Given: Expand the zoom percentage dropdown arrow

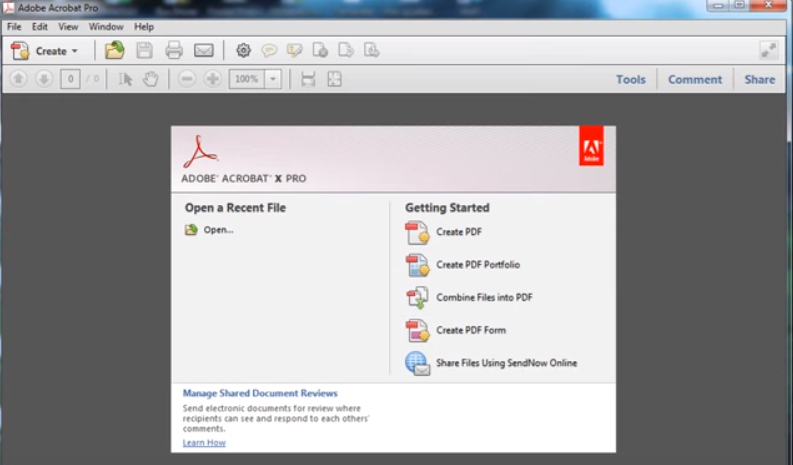Looking at the screenshot, I should click(x=273, y=79).
